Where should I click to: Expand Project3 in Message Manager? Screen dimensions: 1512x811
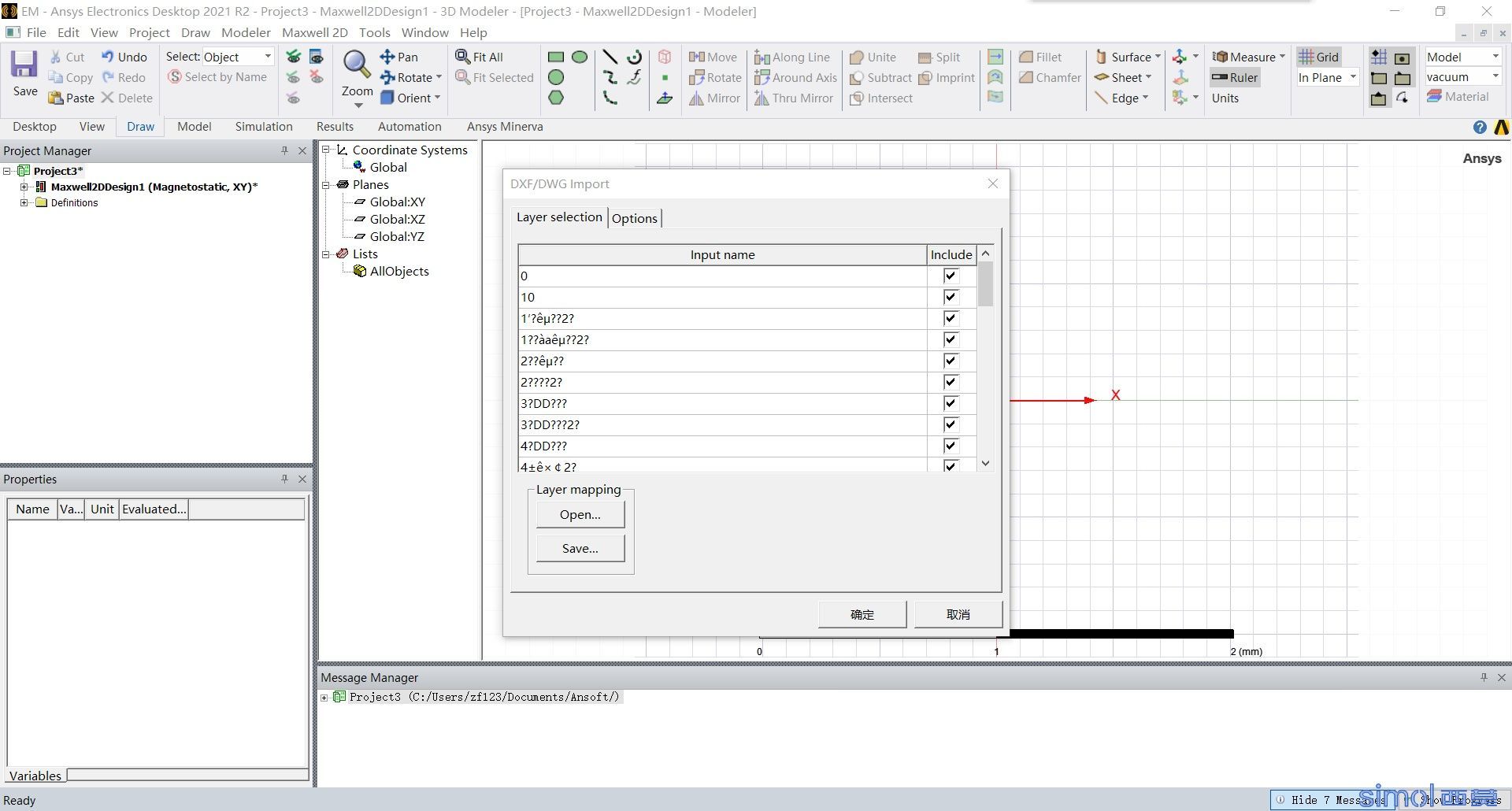coord(324,697)
